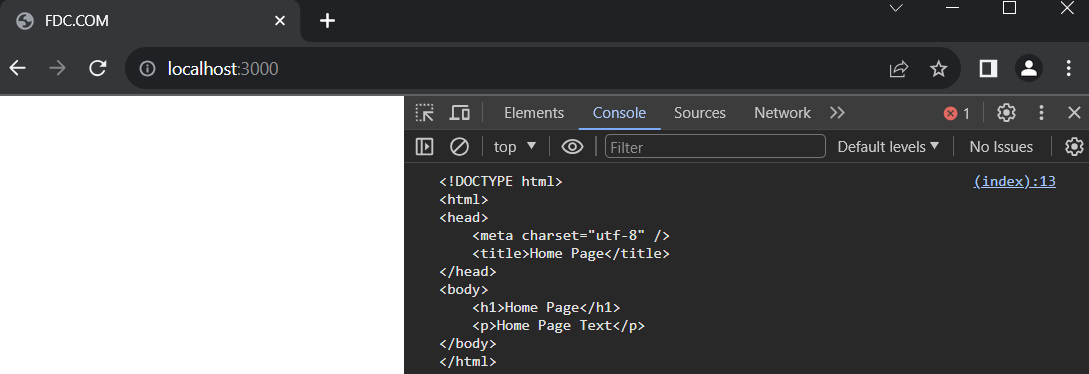Create live expression with eye icon
1089x374 pixels.
pyautogui.click(x=572, y=146)
